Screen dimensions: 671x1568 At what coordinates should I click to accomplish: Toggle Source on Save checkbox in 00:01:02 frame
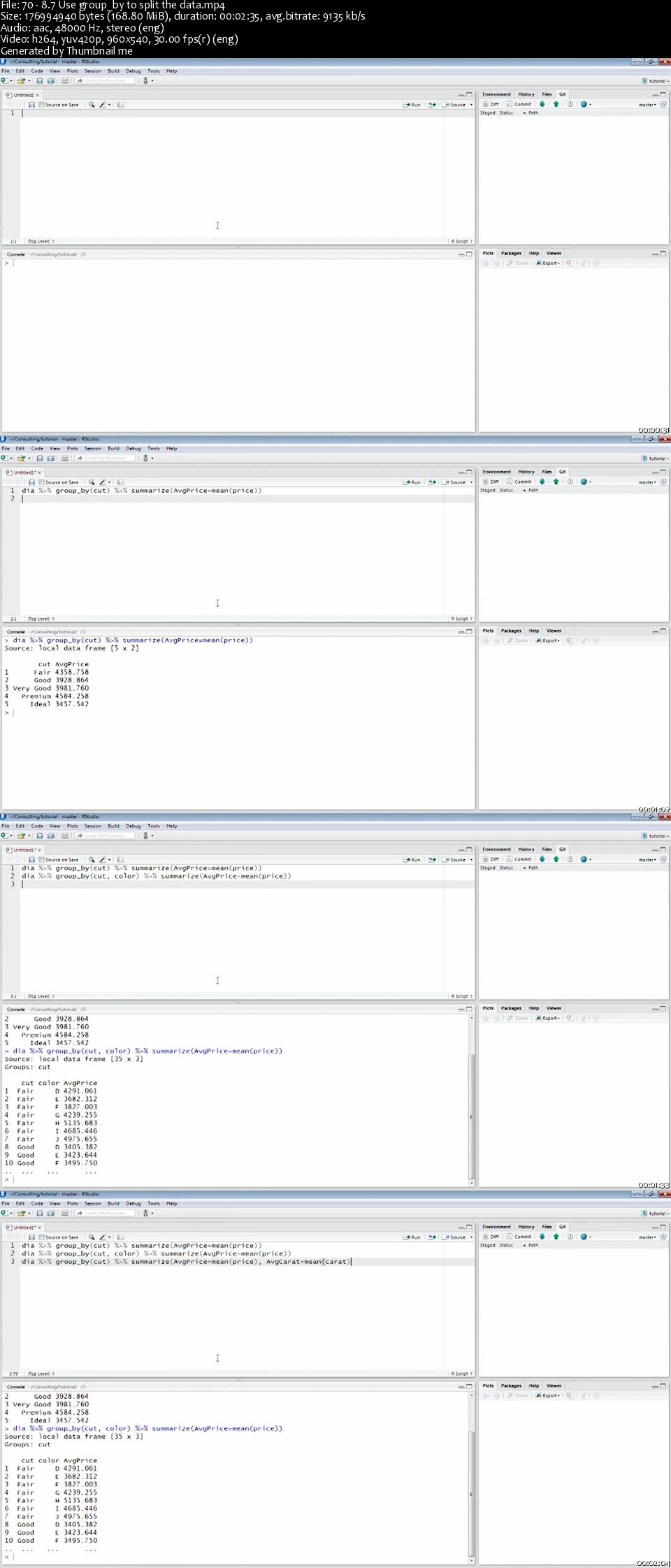pos(41,482)
